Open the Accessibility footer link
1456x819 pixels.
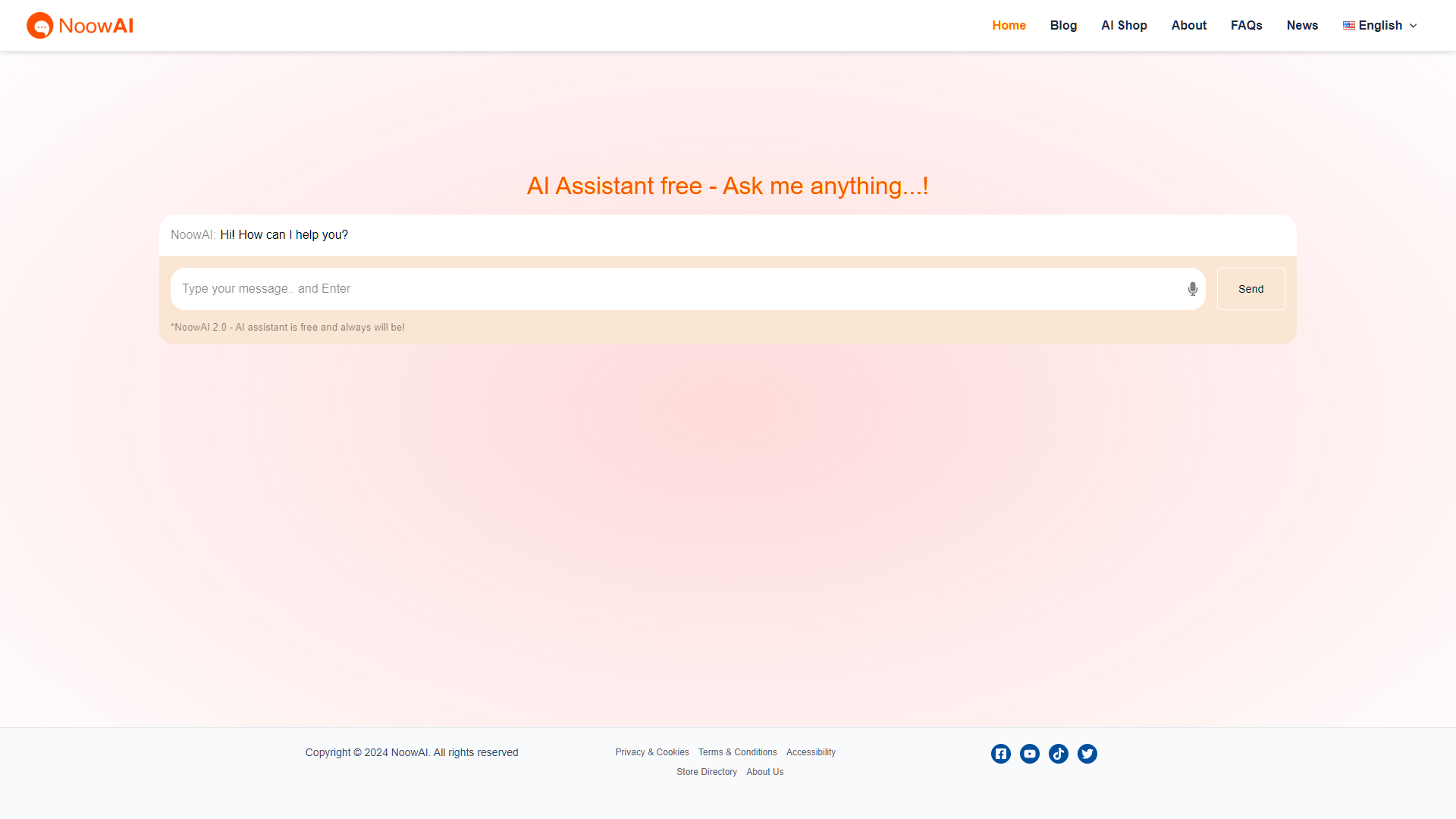[811, 752]
